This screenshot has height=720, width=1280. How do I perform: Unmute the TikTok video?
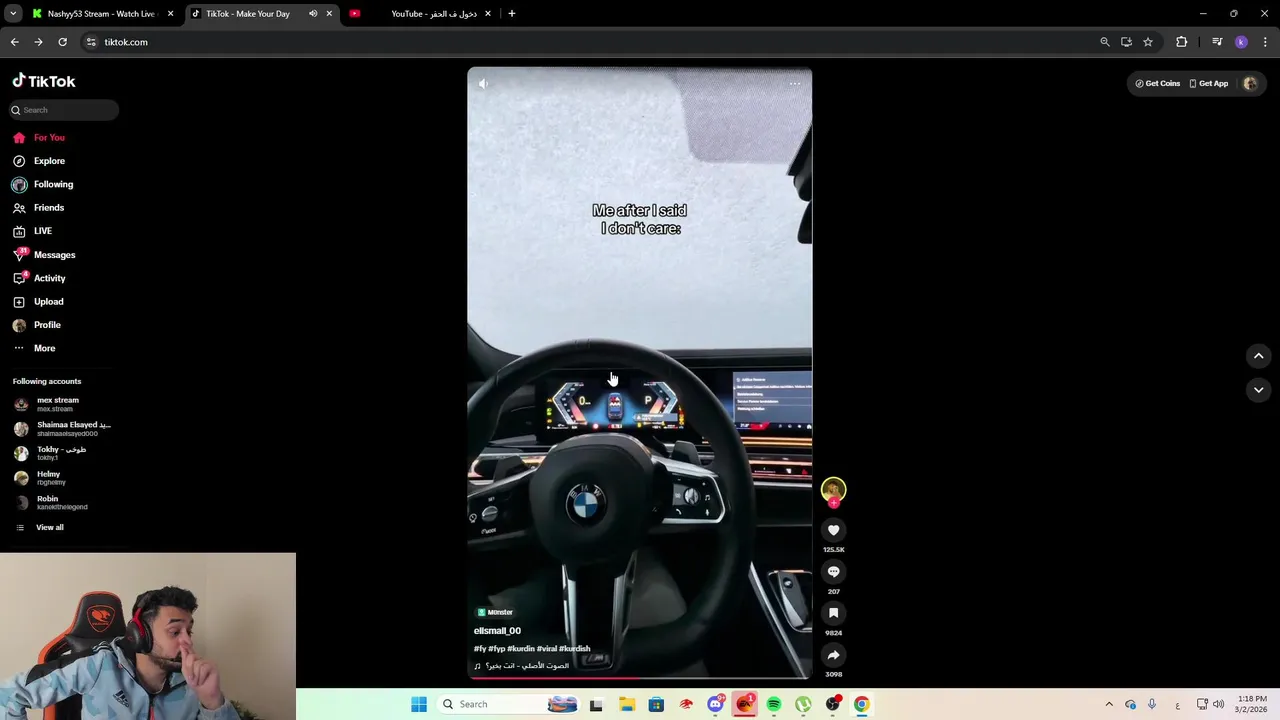click(483, 84)
